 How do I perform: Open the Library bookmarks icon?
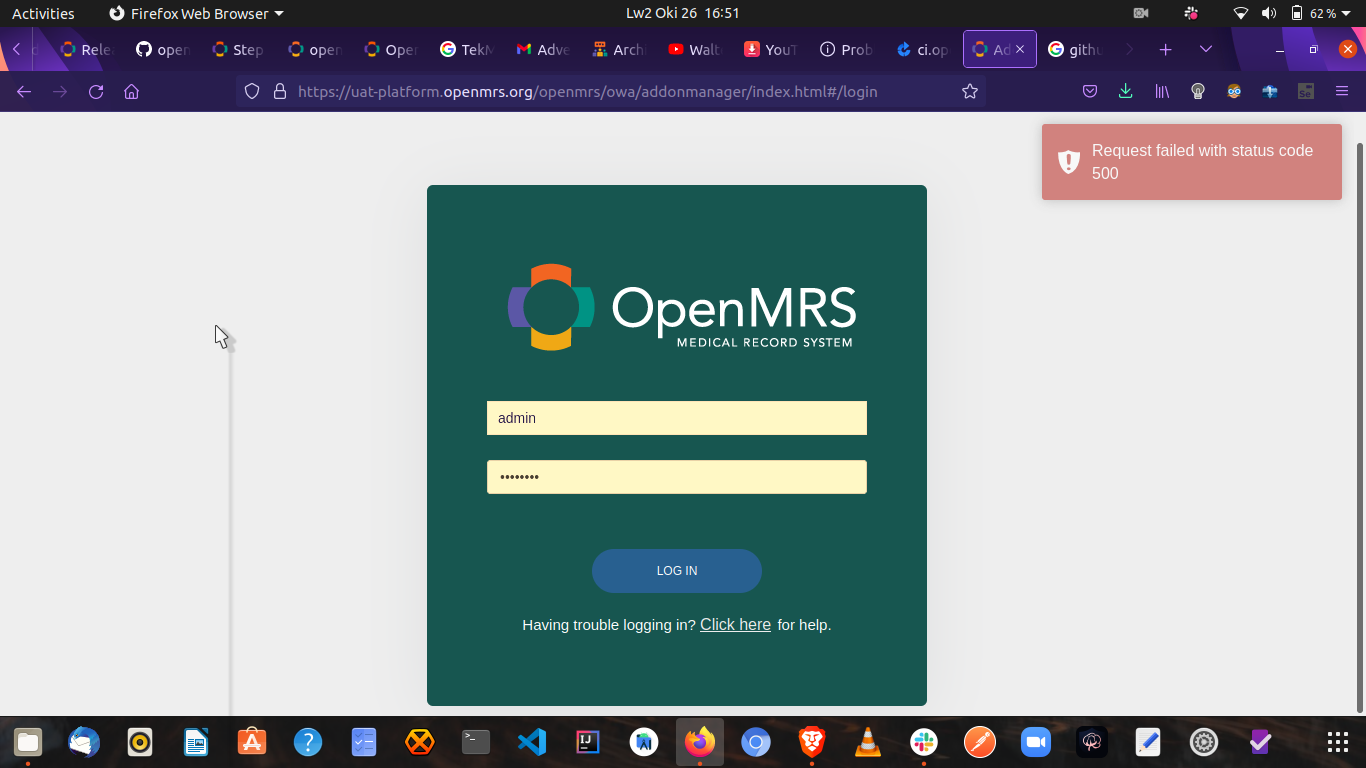tap(1162, 91)
